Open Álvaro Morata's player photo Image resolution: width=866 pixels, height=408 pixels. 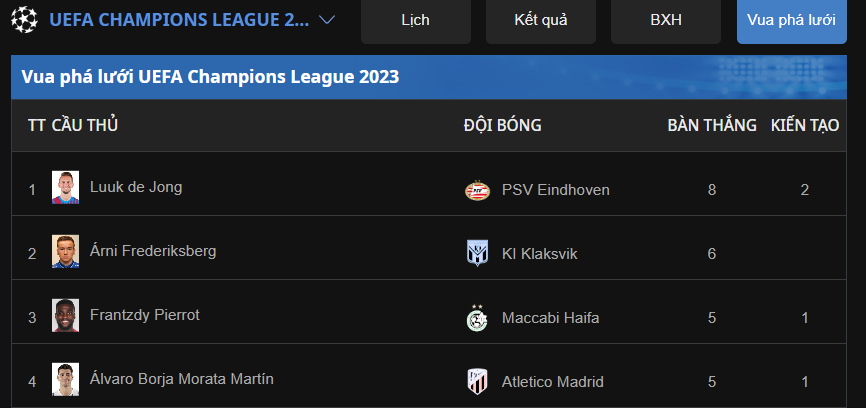(x=66, y=379)
